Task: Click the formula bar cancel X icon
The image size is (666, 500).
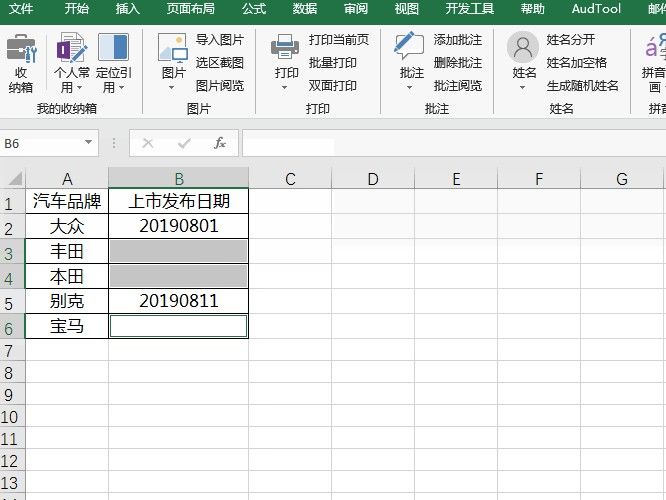Action: [148, 143]
